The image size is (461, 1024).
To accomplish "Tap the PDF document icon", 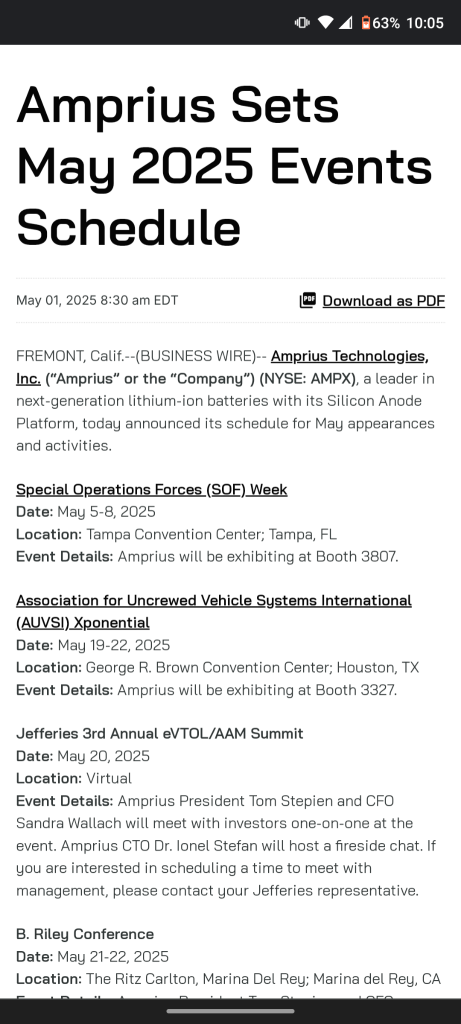I will [x=307, y=300].
